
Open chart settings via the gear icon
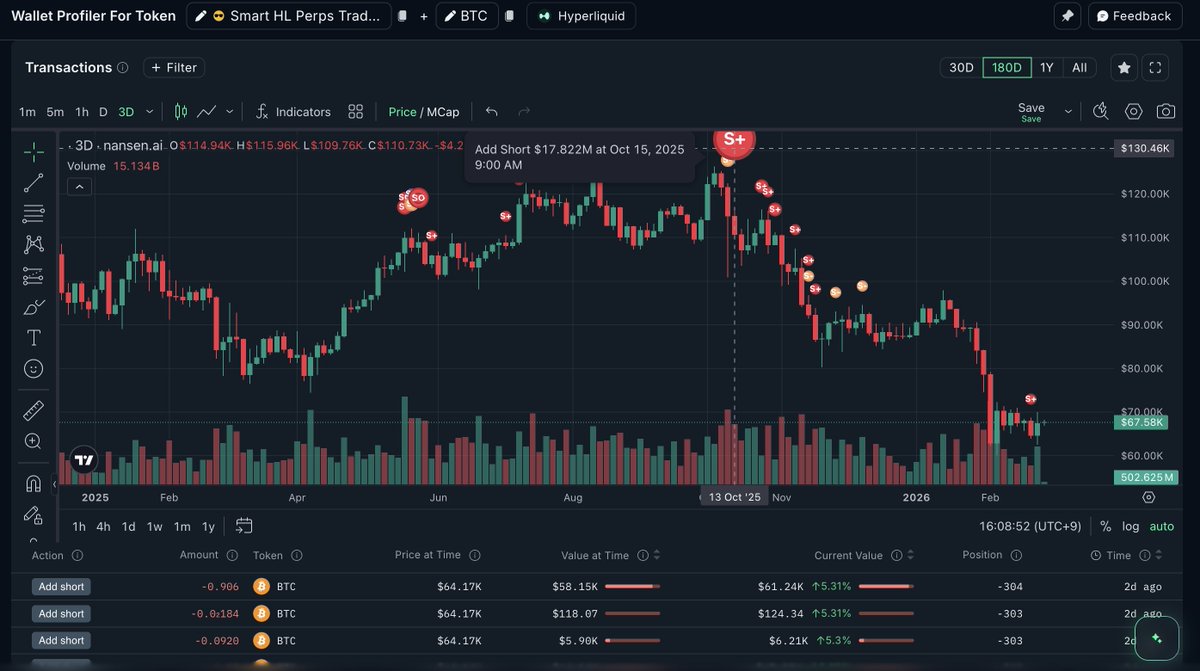1133,112
